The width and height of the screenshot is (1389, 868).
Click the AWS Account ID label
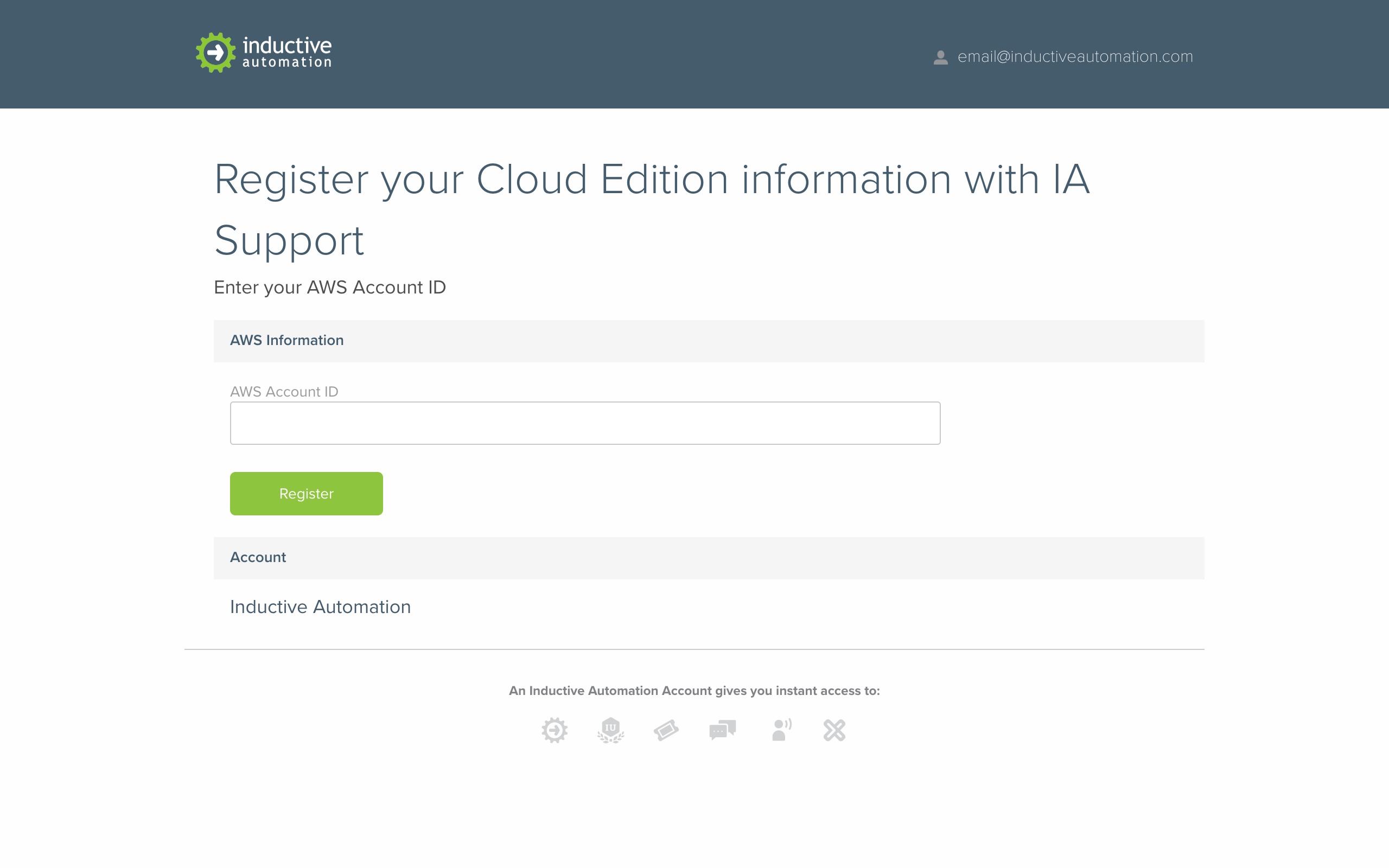coord(284,392)
